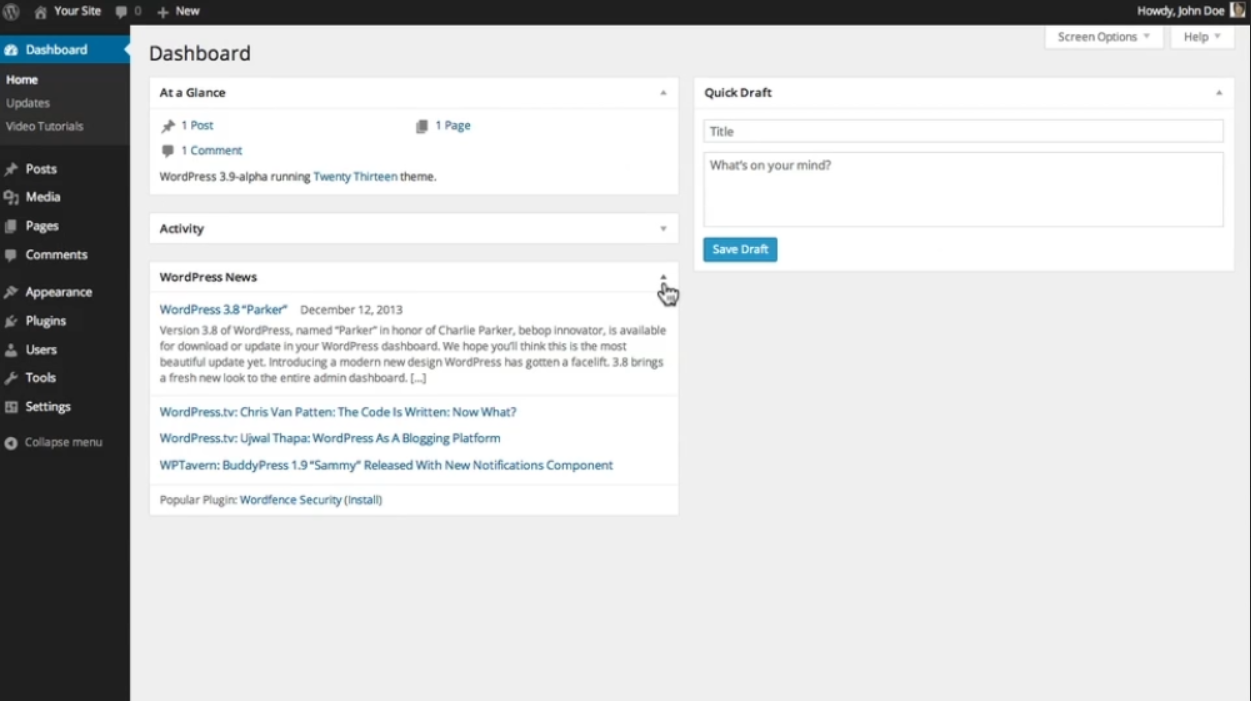The image size is (1251, 701).
Task: Open the Users menu label
Action: coord(41,350)
